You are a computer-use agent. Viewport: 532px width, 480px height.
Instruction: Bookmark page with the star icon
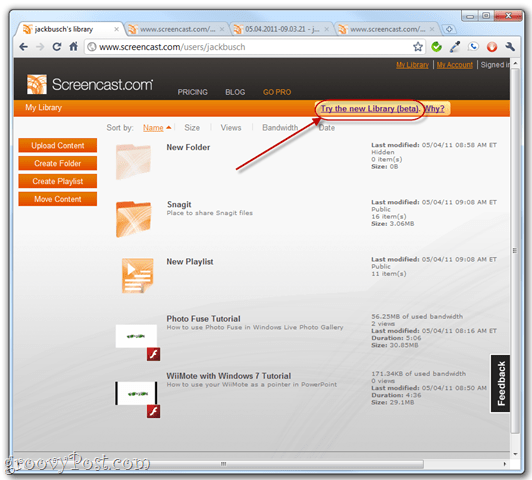418,47
